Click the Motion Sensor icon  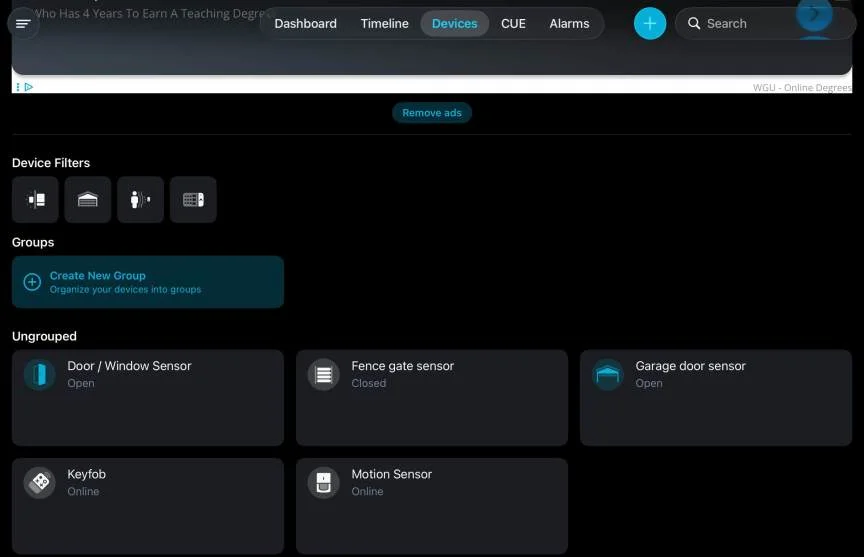point(323,483)
